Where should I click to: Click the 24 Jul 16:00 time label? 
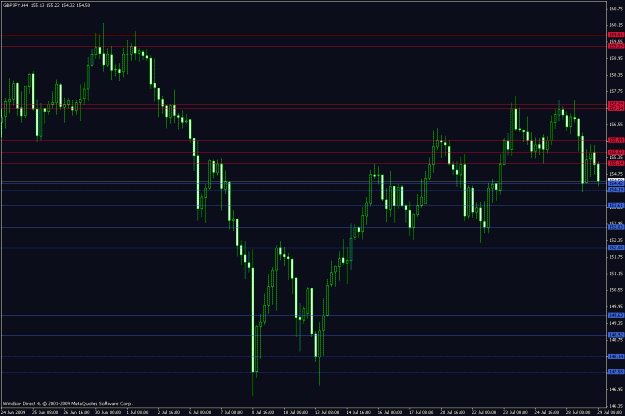pos(546,412)
